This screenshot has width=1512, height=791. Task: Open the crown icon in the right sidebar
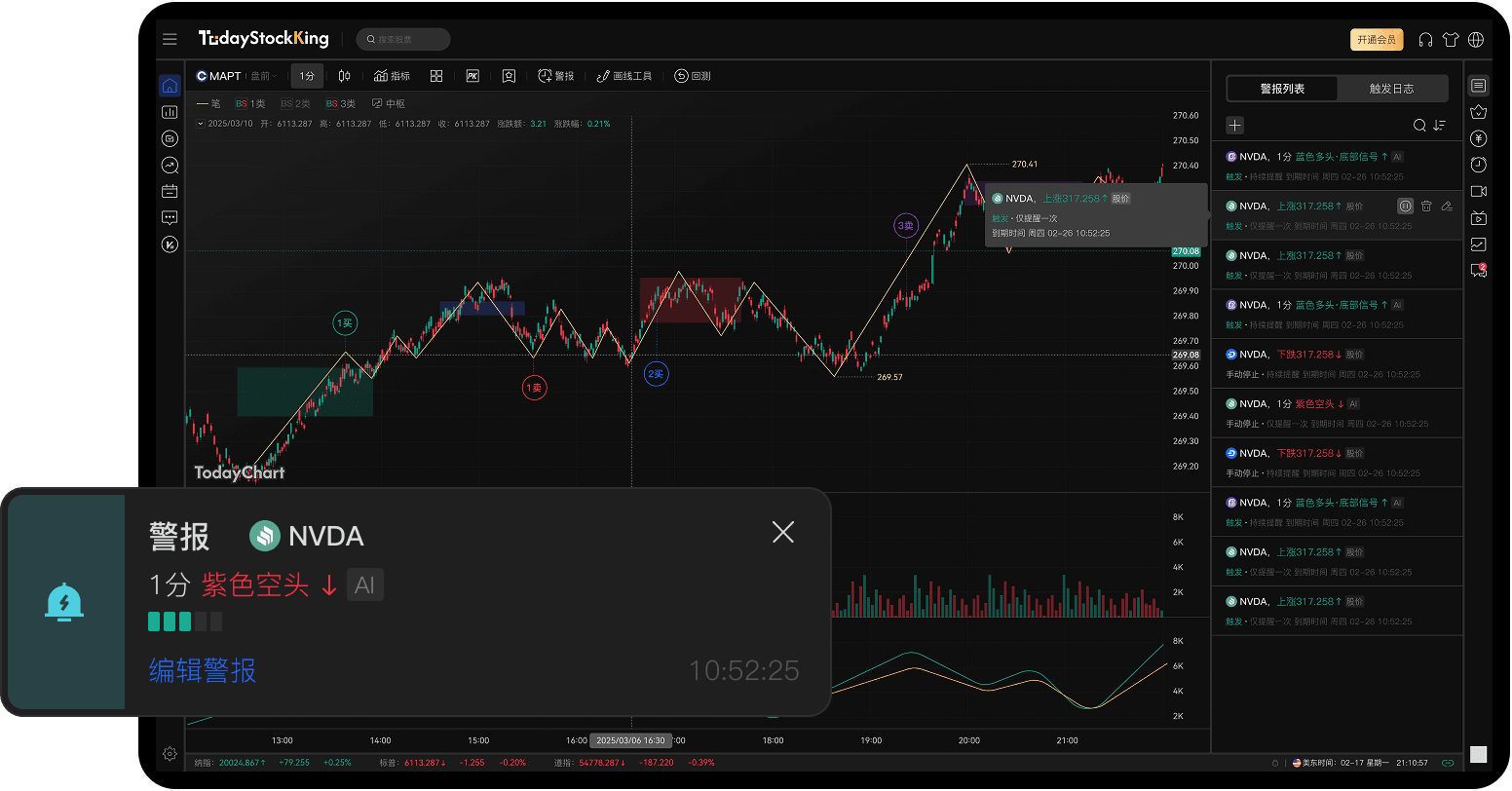[x=1479, y=112]
